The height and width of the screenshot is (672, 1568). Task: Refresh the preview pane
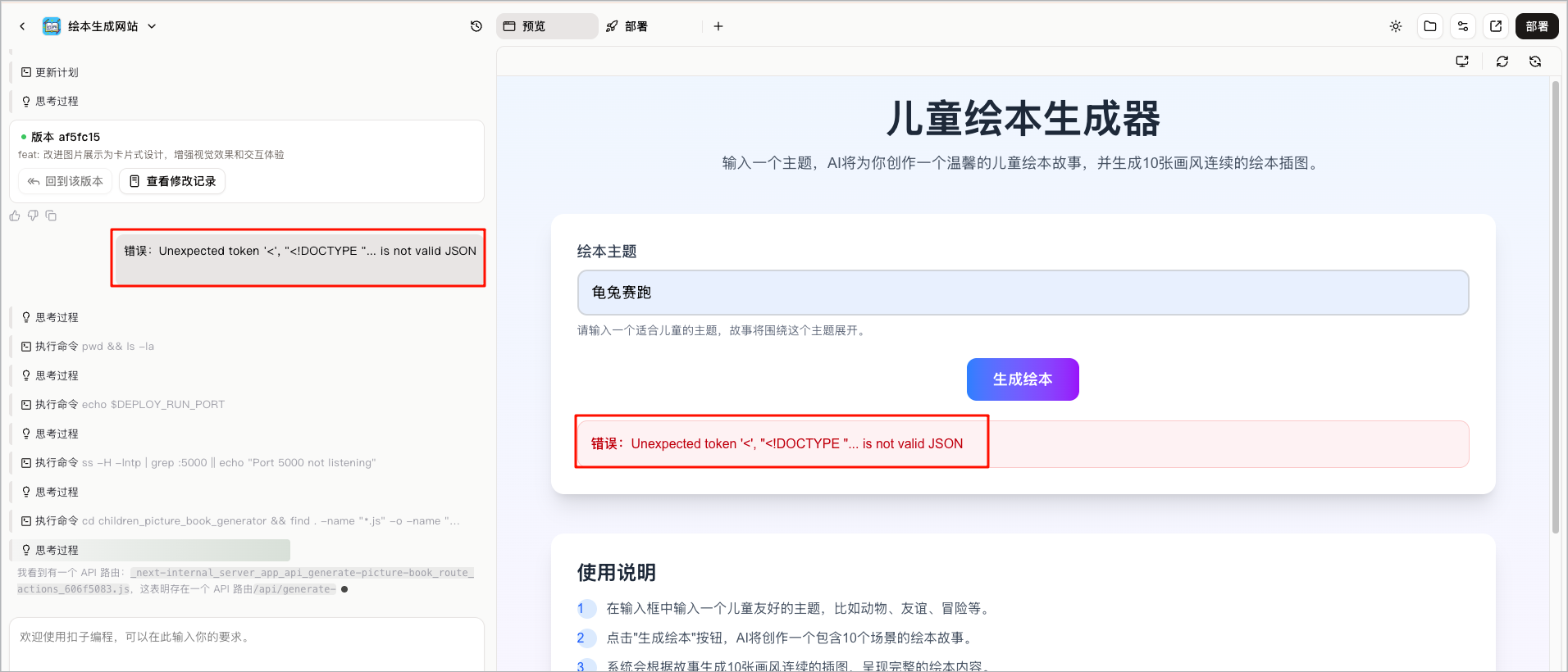pos(1502,61)
